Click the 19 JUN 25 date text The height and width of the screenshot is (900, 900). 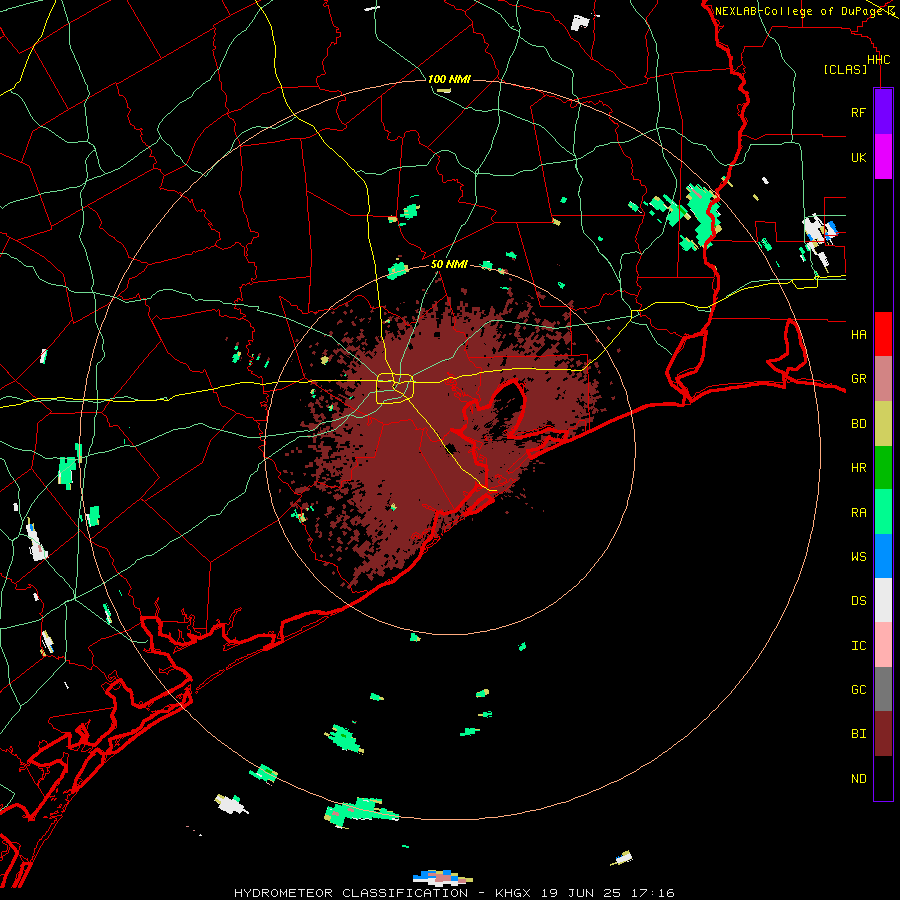coord(581,893)
